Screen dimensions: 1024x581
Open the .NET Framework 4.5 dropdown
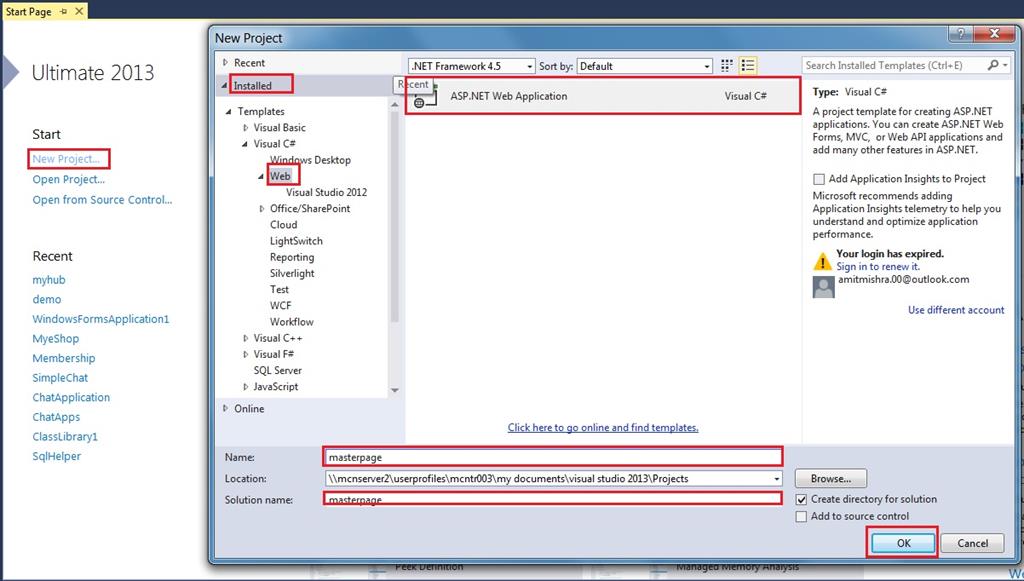[x=529, y=67]
